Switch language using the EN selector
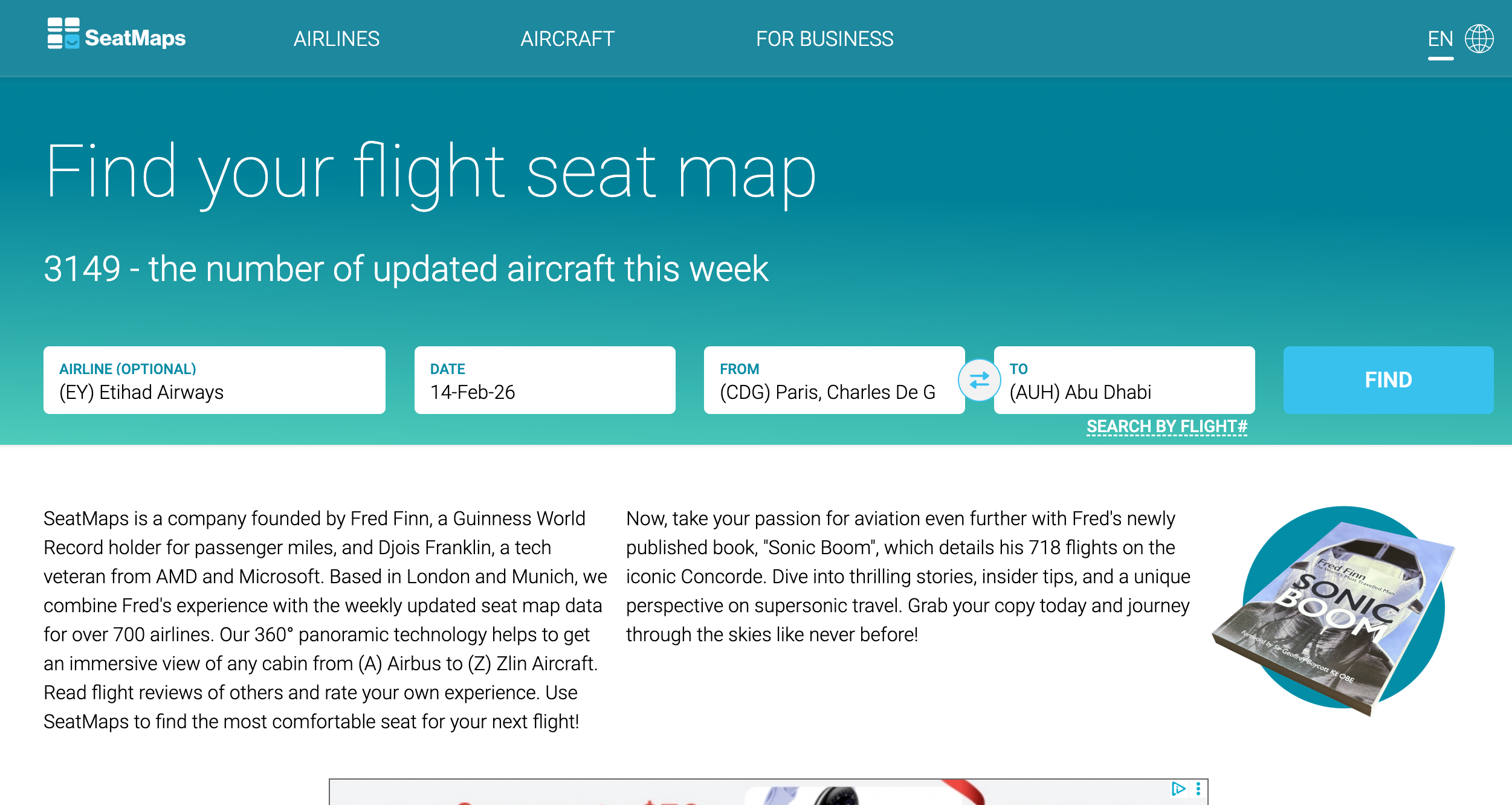1512x805 pixels. (1441, 38)
